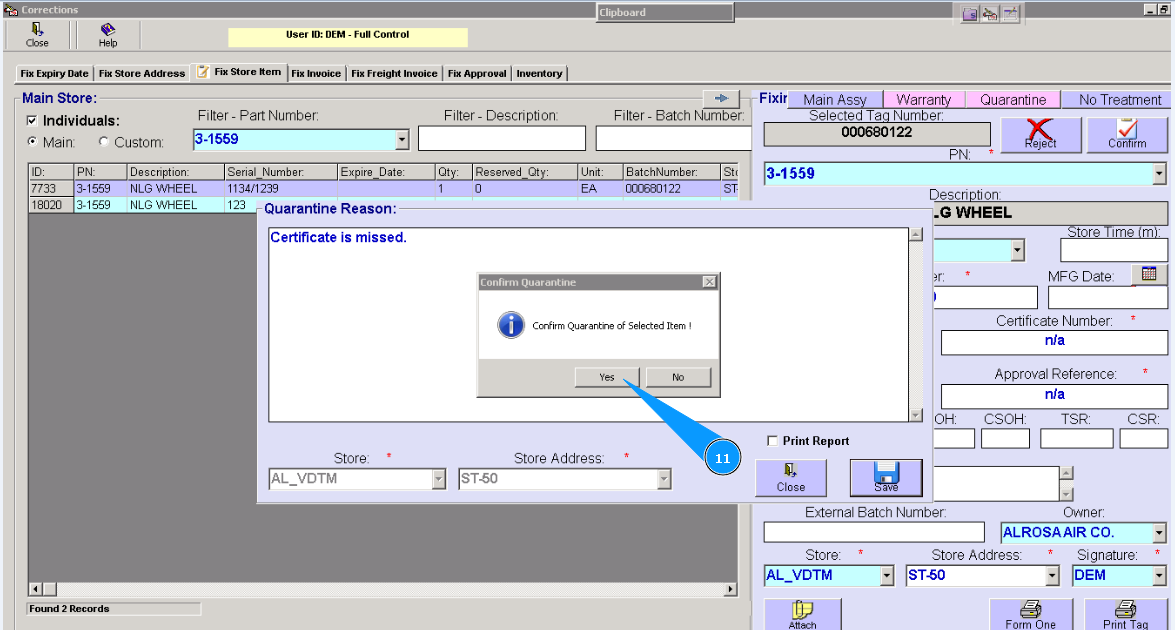Click the Filter - Description input field
The width and height of the screenshot is (1175, 633).
pos(501,139)
